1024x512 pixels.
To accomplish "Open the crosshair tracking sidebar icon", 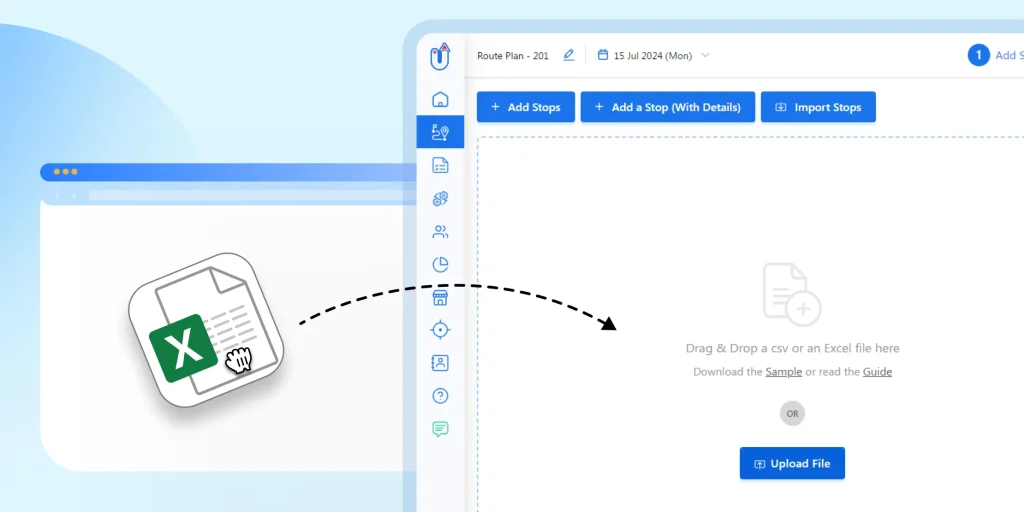I will point(440,330).
